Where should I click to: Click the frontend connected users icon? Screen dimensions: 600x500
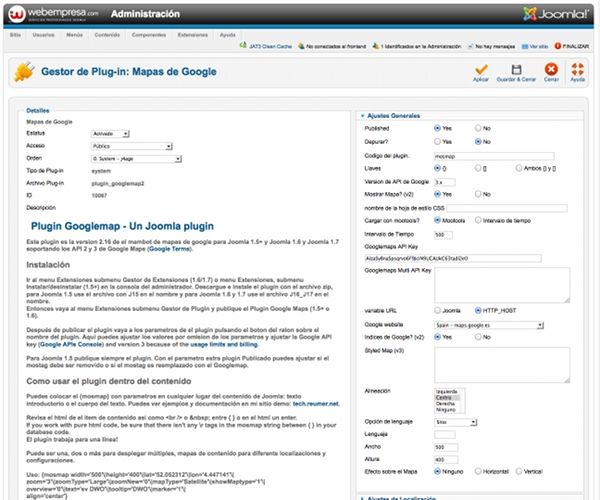301,46
